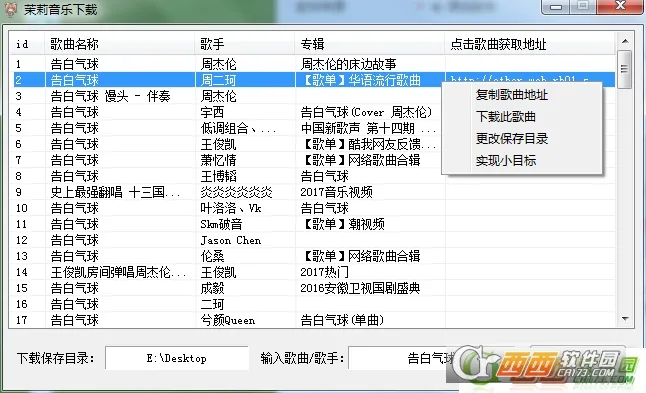
Task: Select singer 兮颜Queen in row 17
Action: (x=227, y=320)
